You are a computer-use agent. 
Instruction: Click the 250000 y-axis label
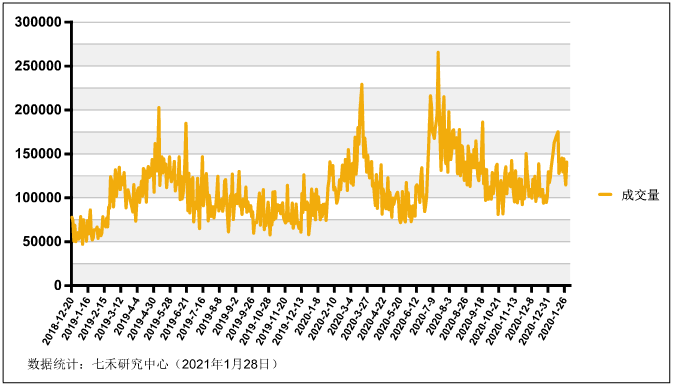point(38,66)
